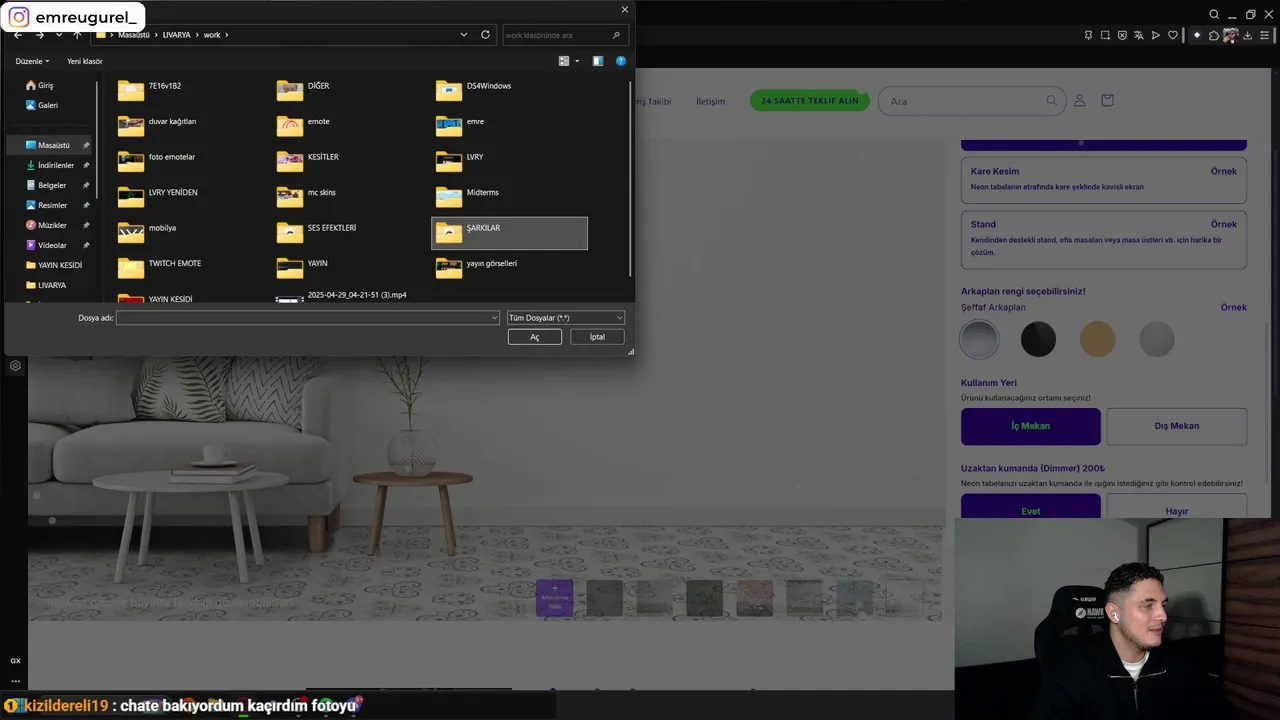Screen dimensions: 1280x720
Task: Create a new folder with Yeni klasör
Action: tap(85, 61)
